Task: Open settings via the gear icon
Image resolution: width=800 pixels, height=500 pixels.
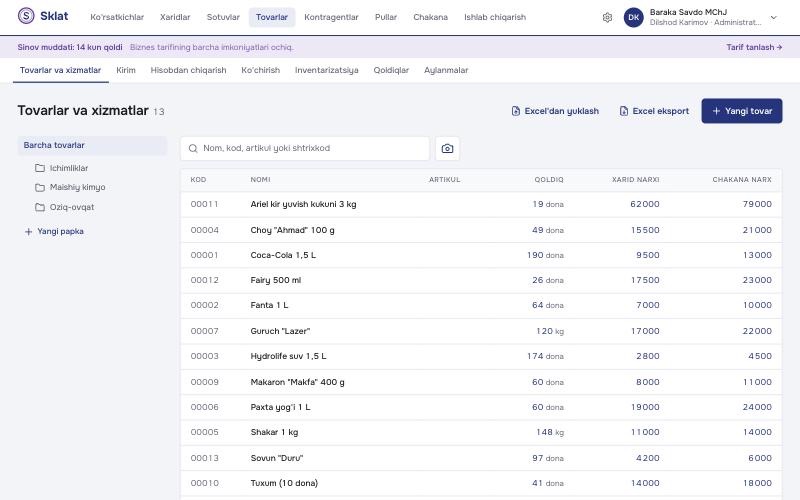Action: (x=607, y=17)
